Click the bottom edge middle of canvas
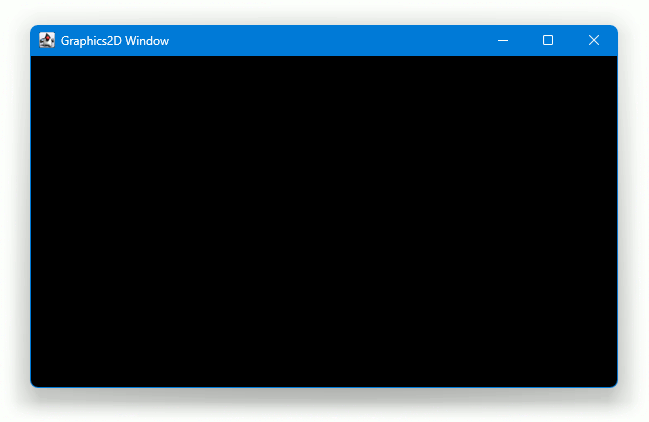 pyautogui.click(x=324, y=383)
